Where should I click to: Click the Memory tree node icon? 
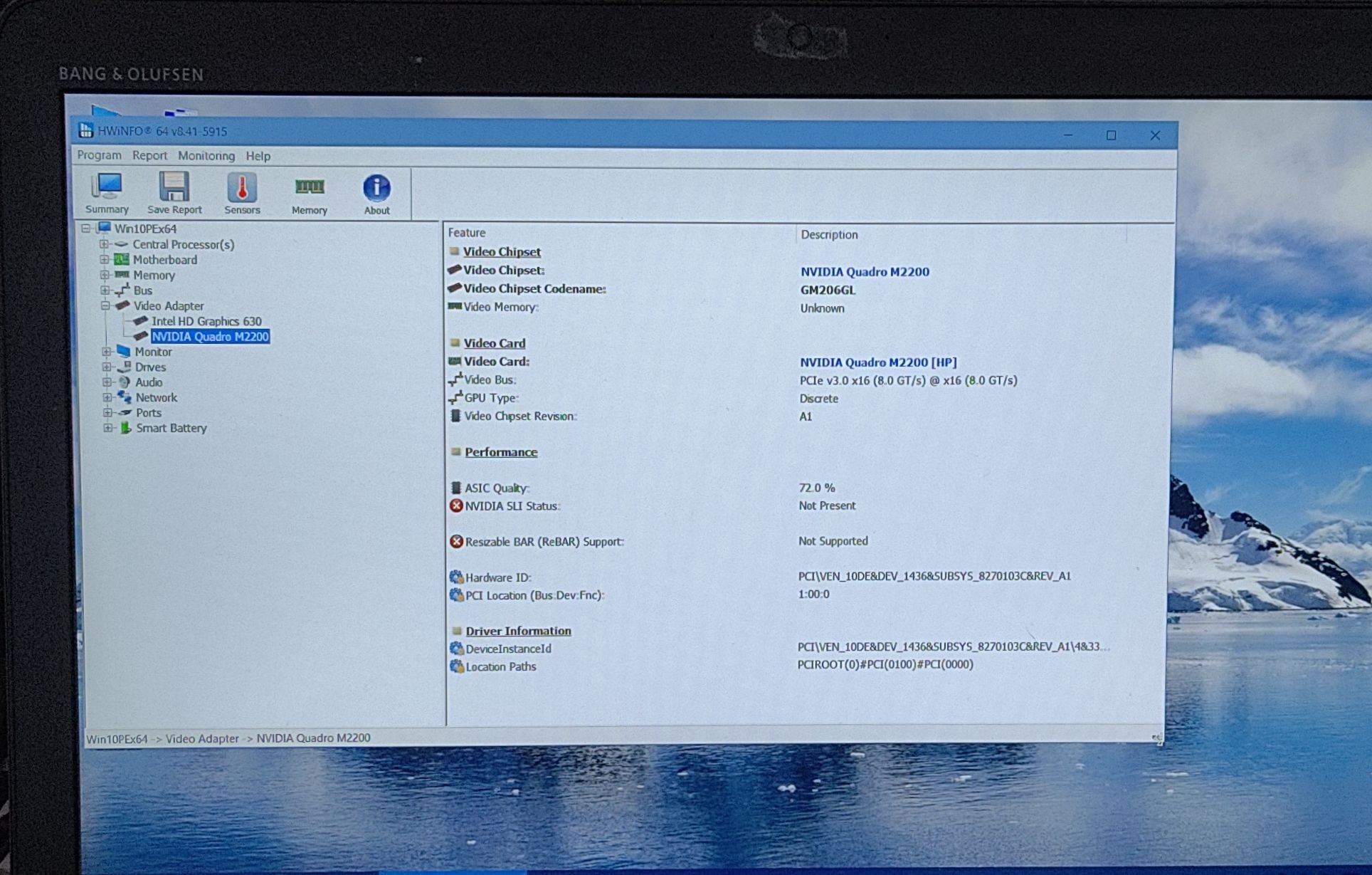122,275
